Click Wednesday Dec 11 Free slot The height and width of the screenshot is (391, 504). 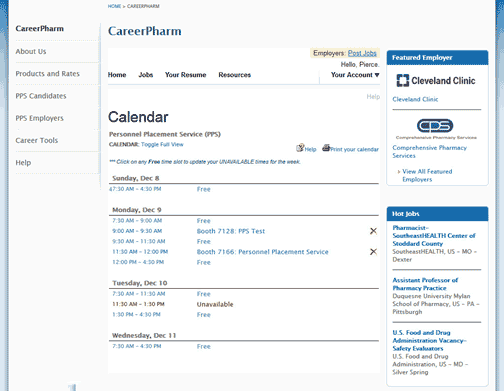pos(203,346)
